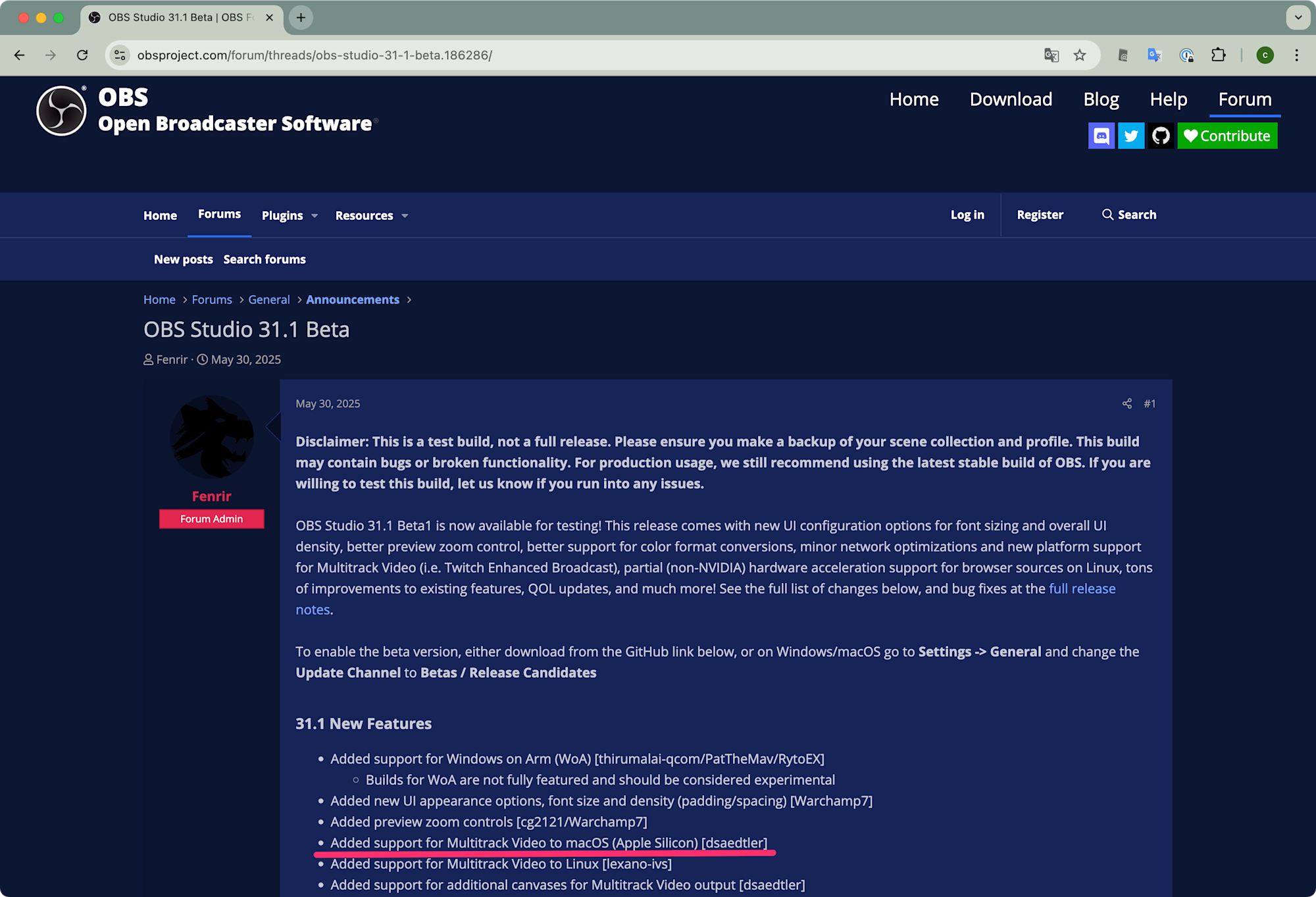Open New posts
The height and width of the screenshot is (897, 1316).
pos(183,259)
